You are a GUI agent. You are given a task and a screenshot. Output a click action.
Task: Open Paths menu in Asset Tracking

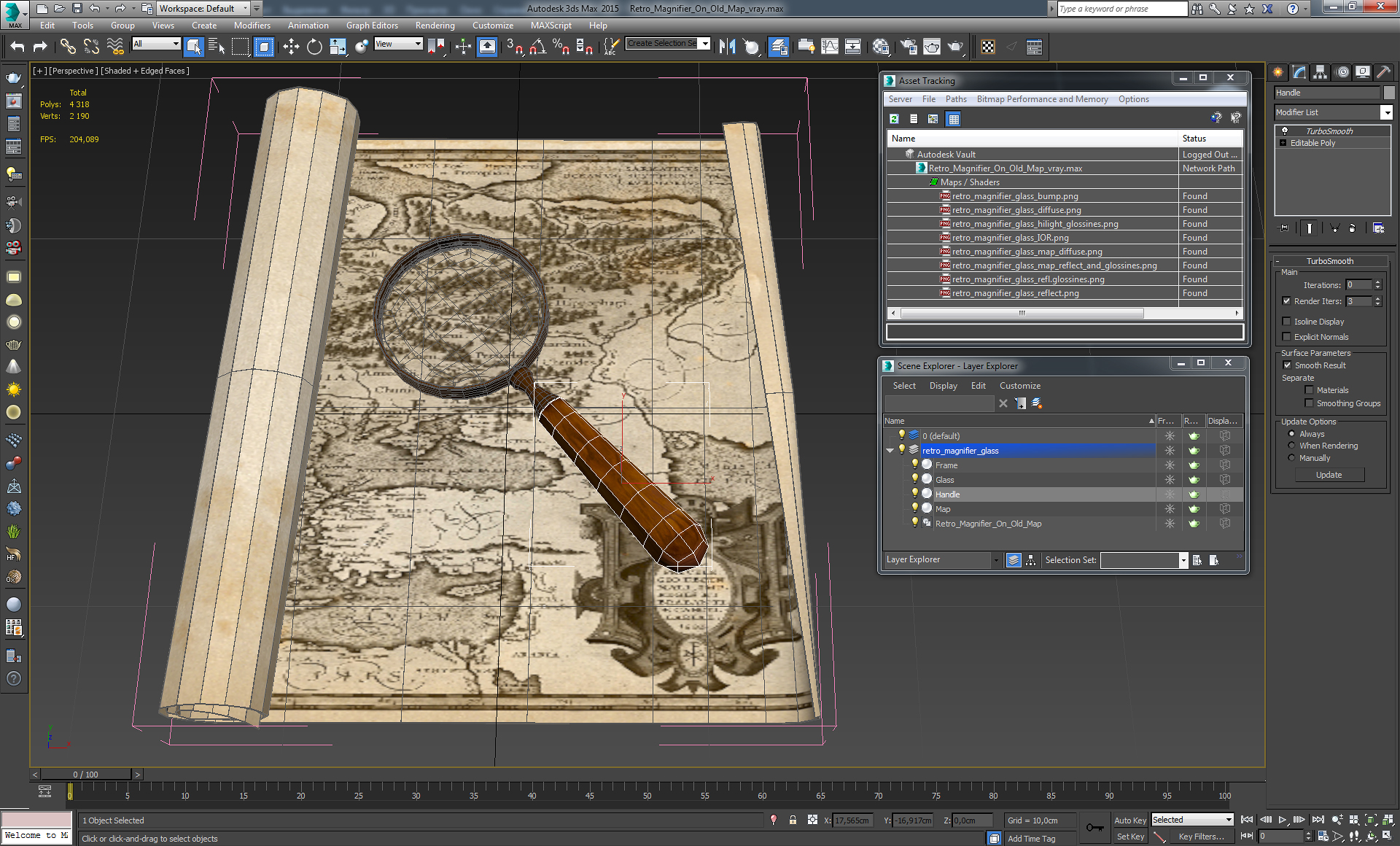click(x=956, y=99)
